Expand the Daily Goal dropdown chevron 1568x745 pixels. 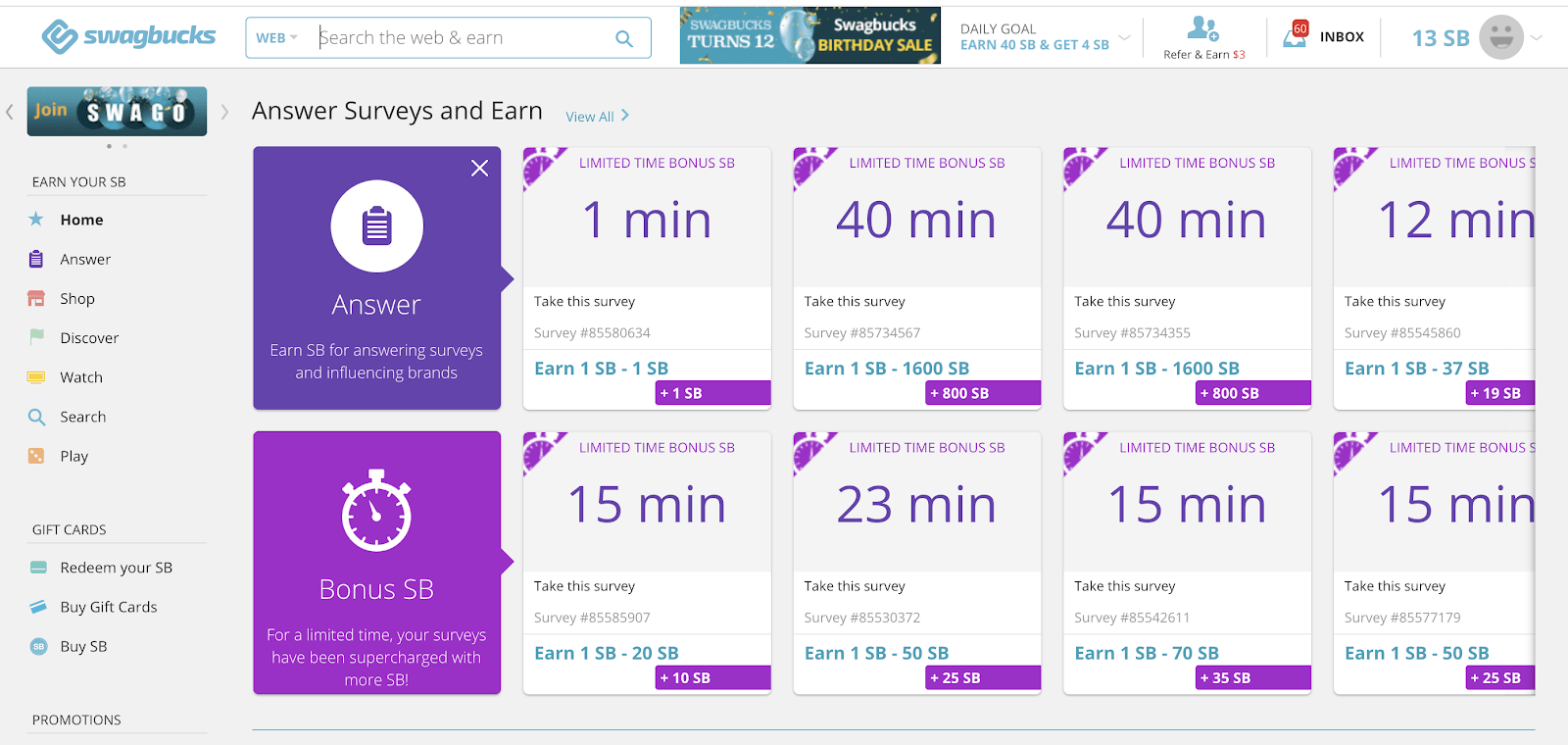point(1124,38)
